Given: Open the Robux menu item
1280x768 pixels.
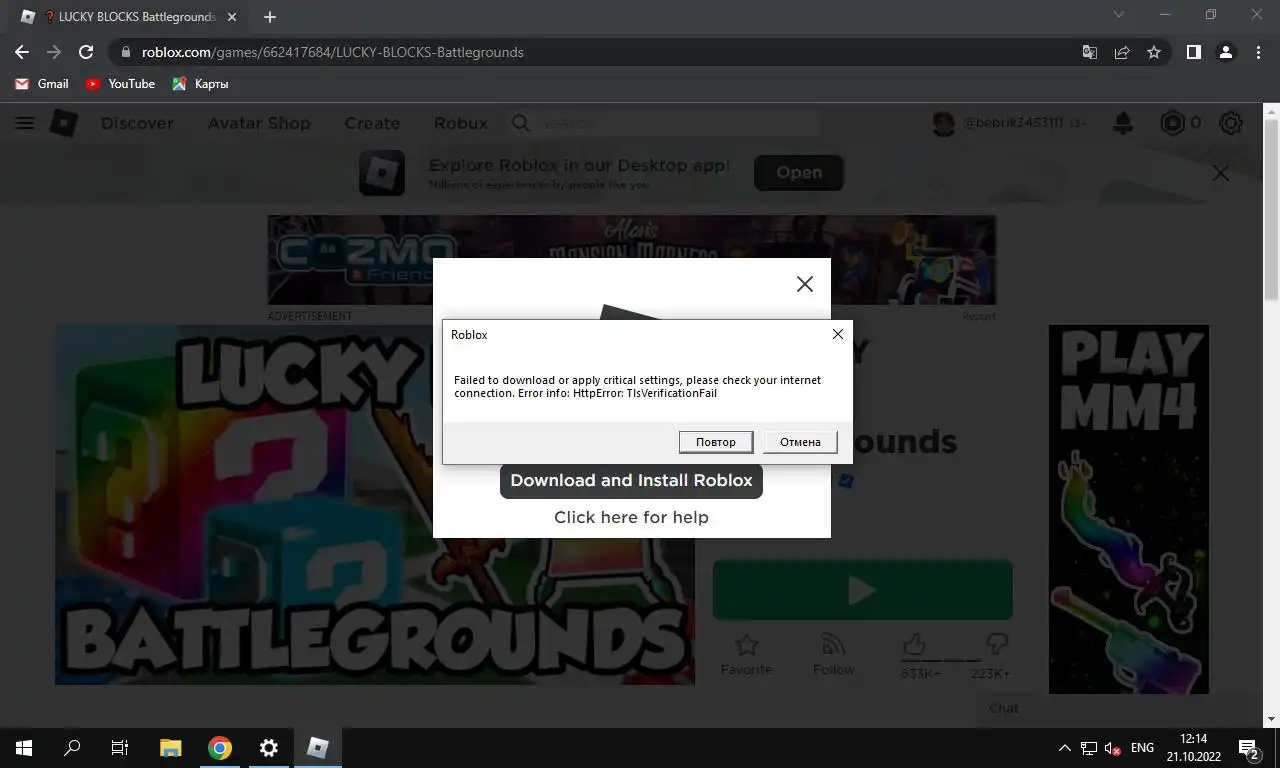Looking at the screenshot, I should tap(461, 123).
